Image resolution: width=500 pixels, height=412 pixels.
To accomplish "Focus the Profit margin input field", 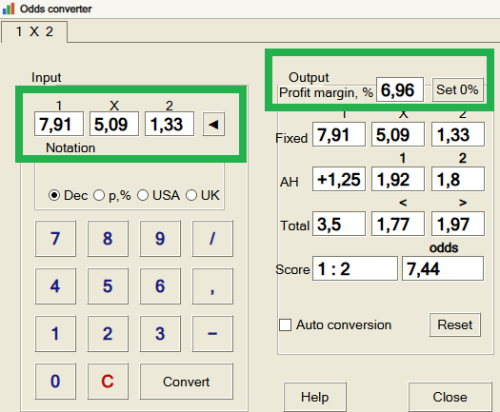I will (400, 90).
